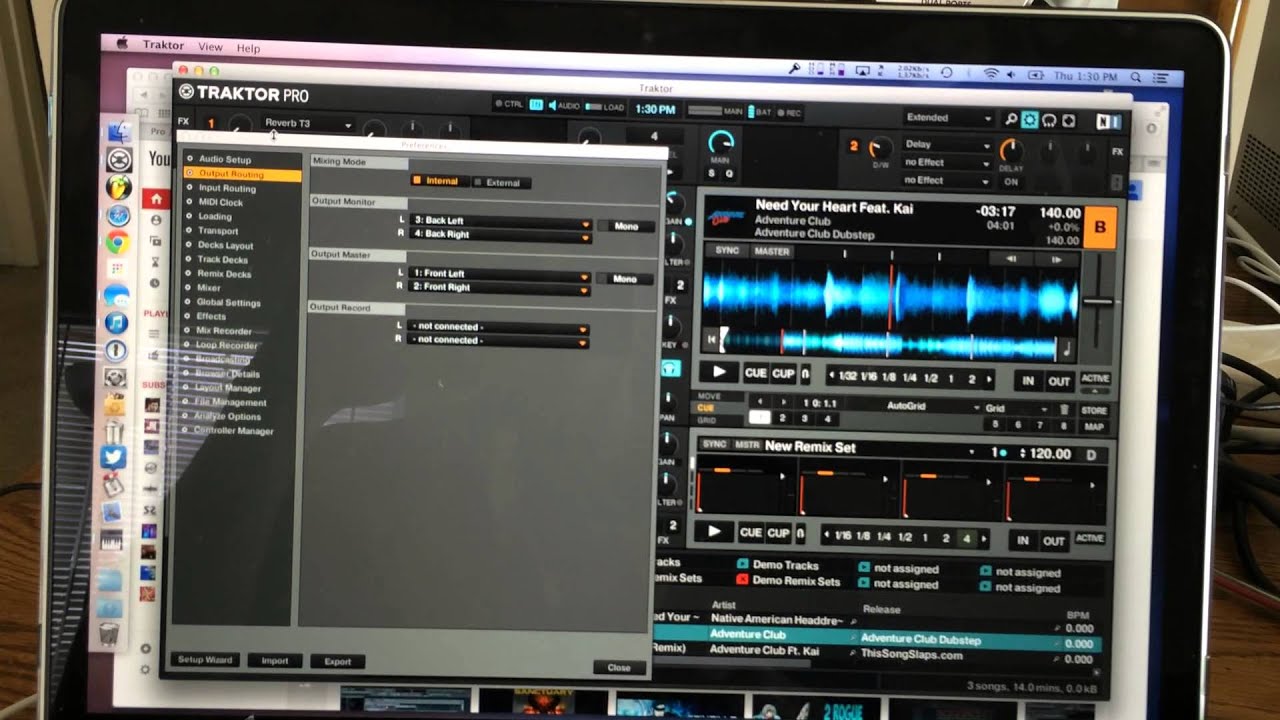Image resolution: width=1280 pixels, height=720 pixels.
Task: Open the Help menu in menu bar
Action: 248,48
